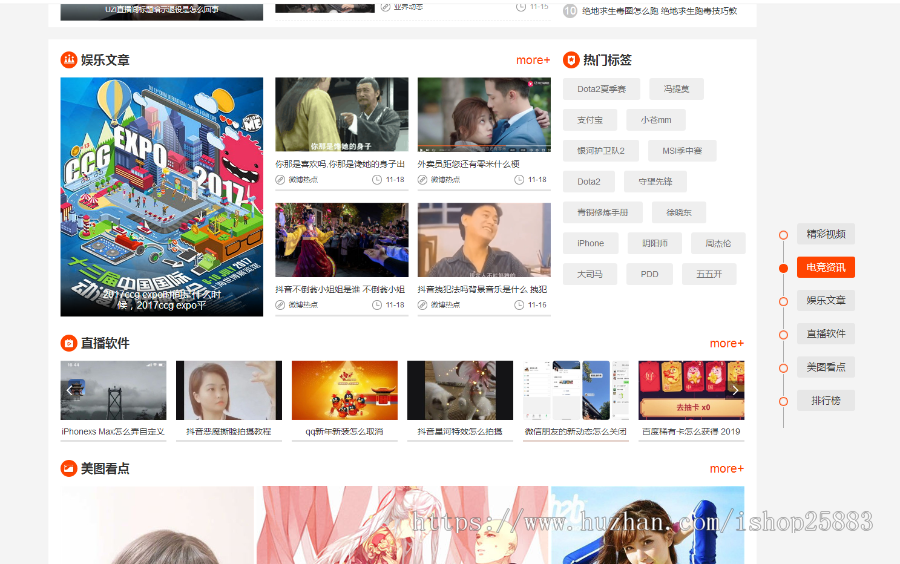This screenshot has height=564, width=900.
Task: Jump to 美图看点 in side navigation
Action: click(825, 367)
